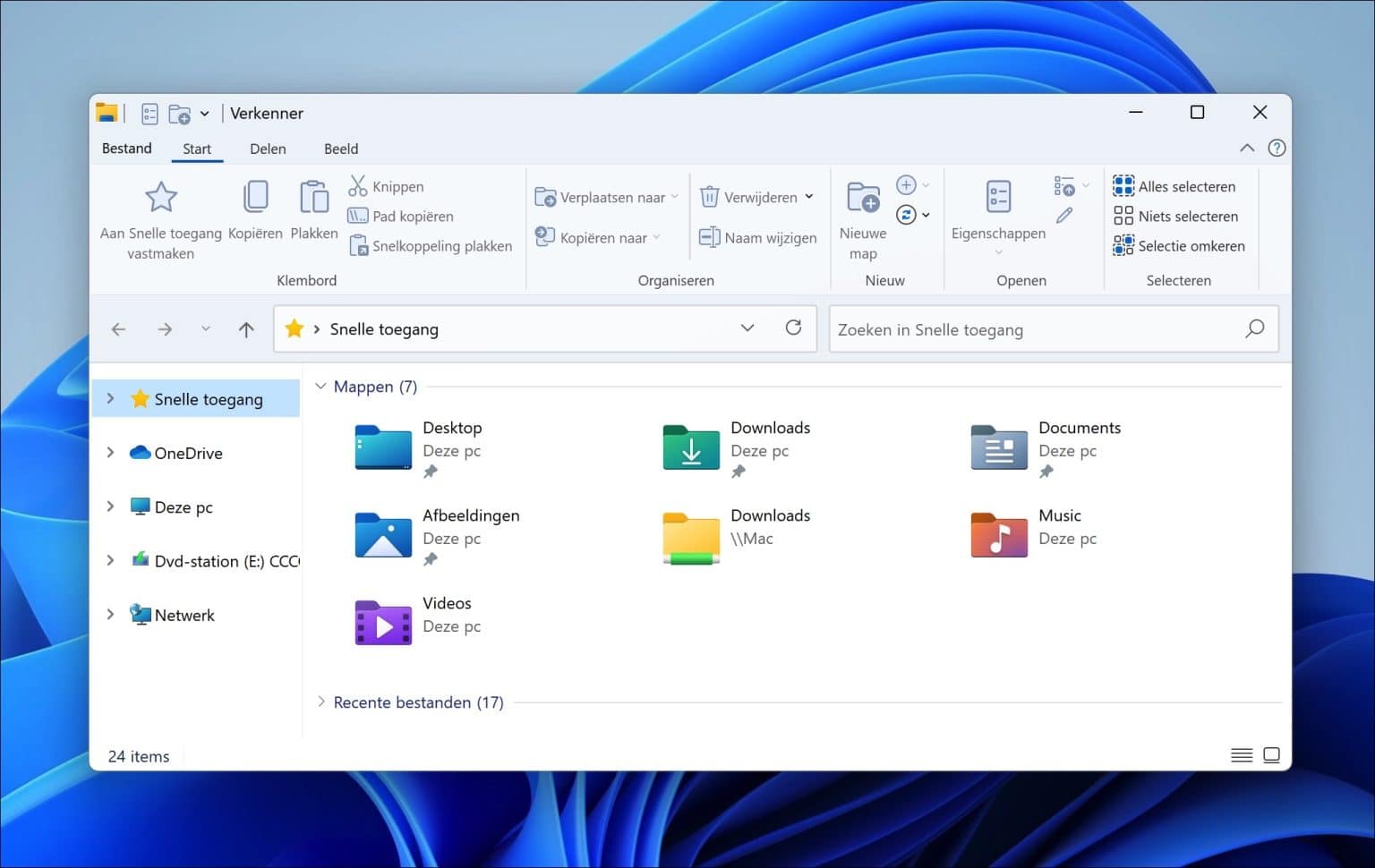The image size is (1375, 868).
Task: Select the Verwijderen trash icon
Action: [x=708, y=197]
